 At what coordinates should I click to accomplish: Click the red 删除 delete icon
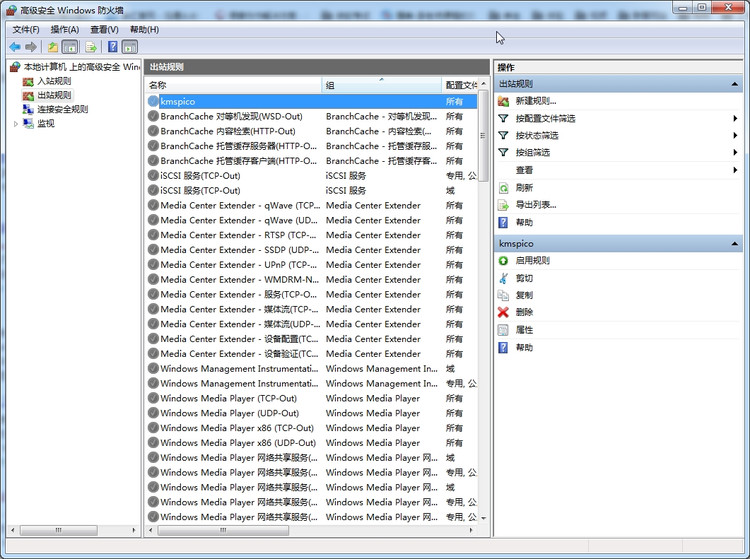(504, 312)
